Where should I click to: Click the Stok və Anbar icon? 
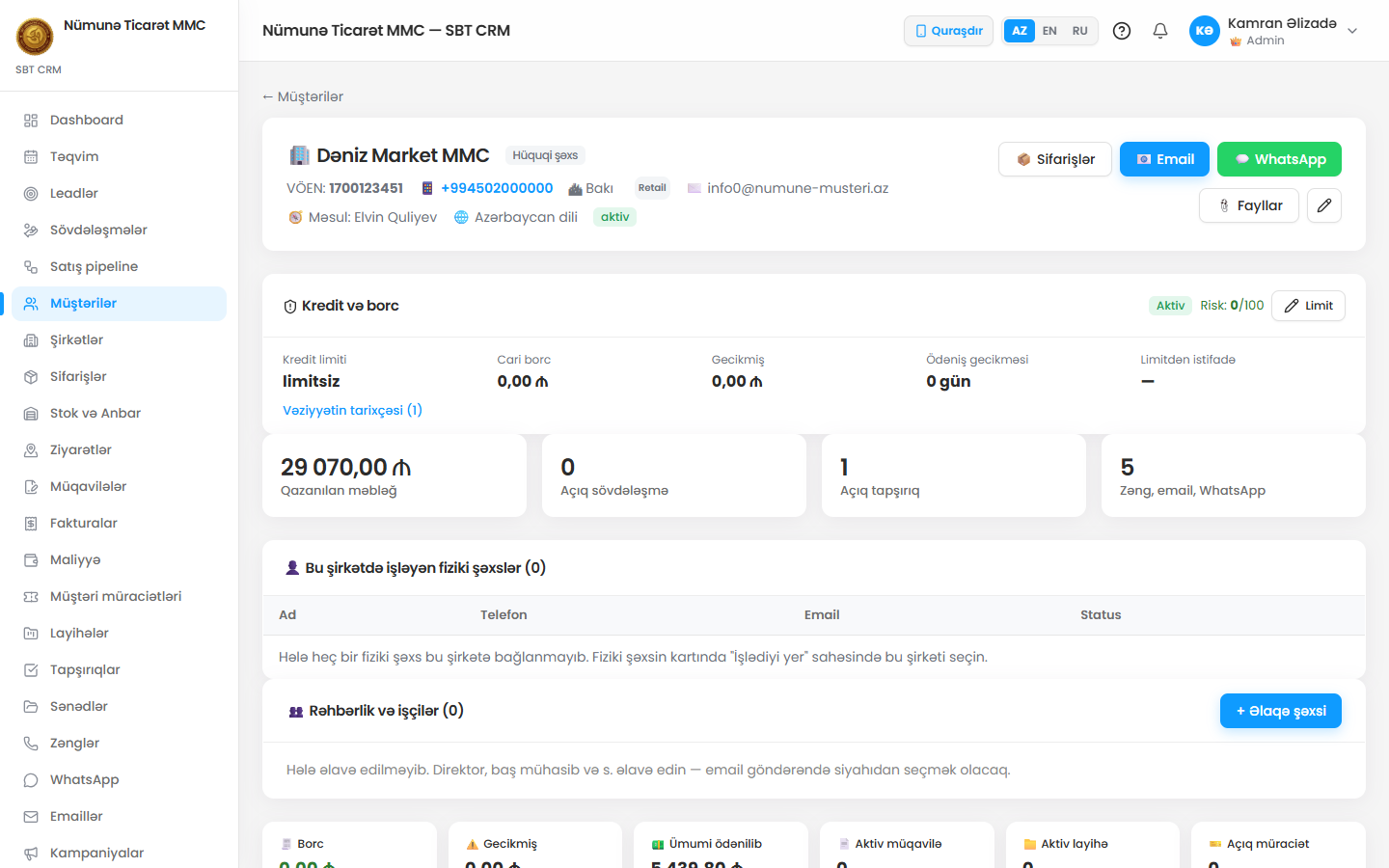click(x=31, y=414)
